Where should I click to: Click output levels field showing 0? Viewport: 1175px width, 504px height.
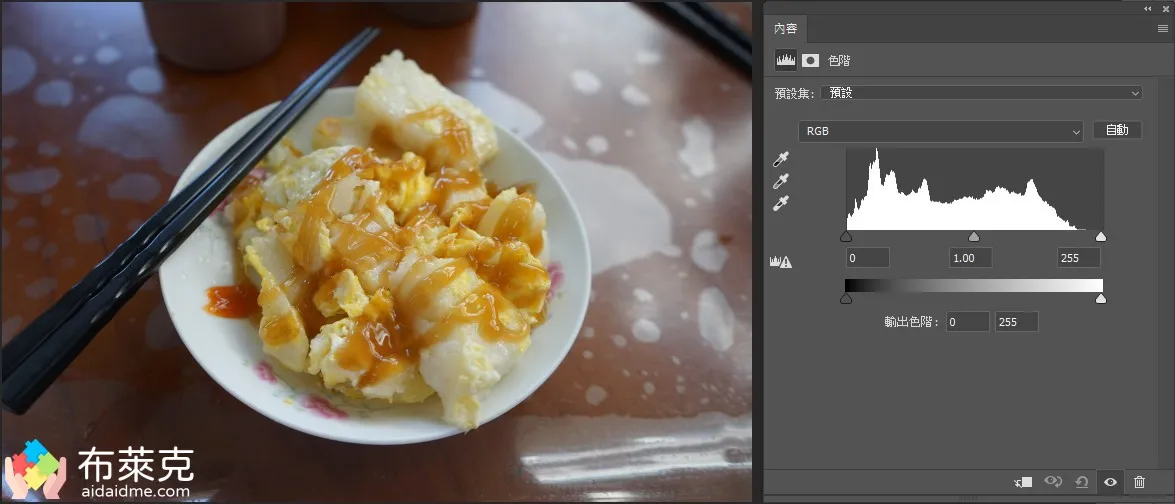967,322
